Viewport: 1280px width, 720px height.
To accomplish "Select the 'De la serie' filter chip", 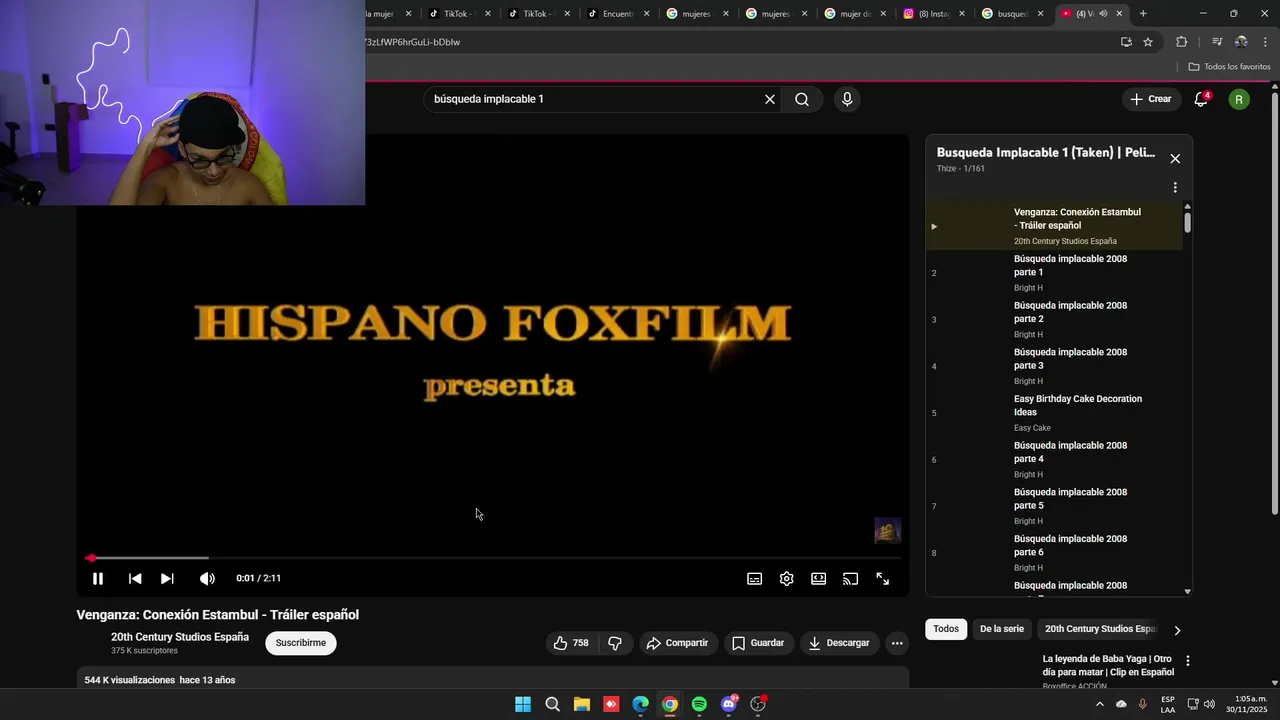I will (1001, 629).
